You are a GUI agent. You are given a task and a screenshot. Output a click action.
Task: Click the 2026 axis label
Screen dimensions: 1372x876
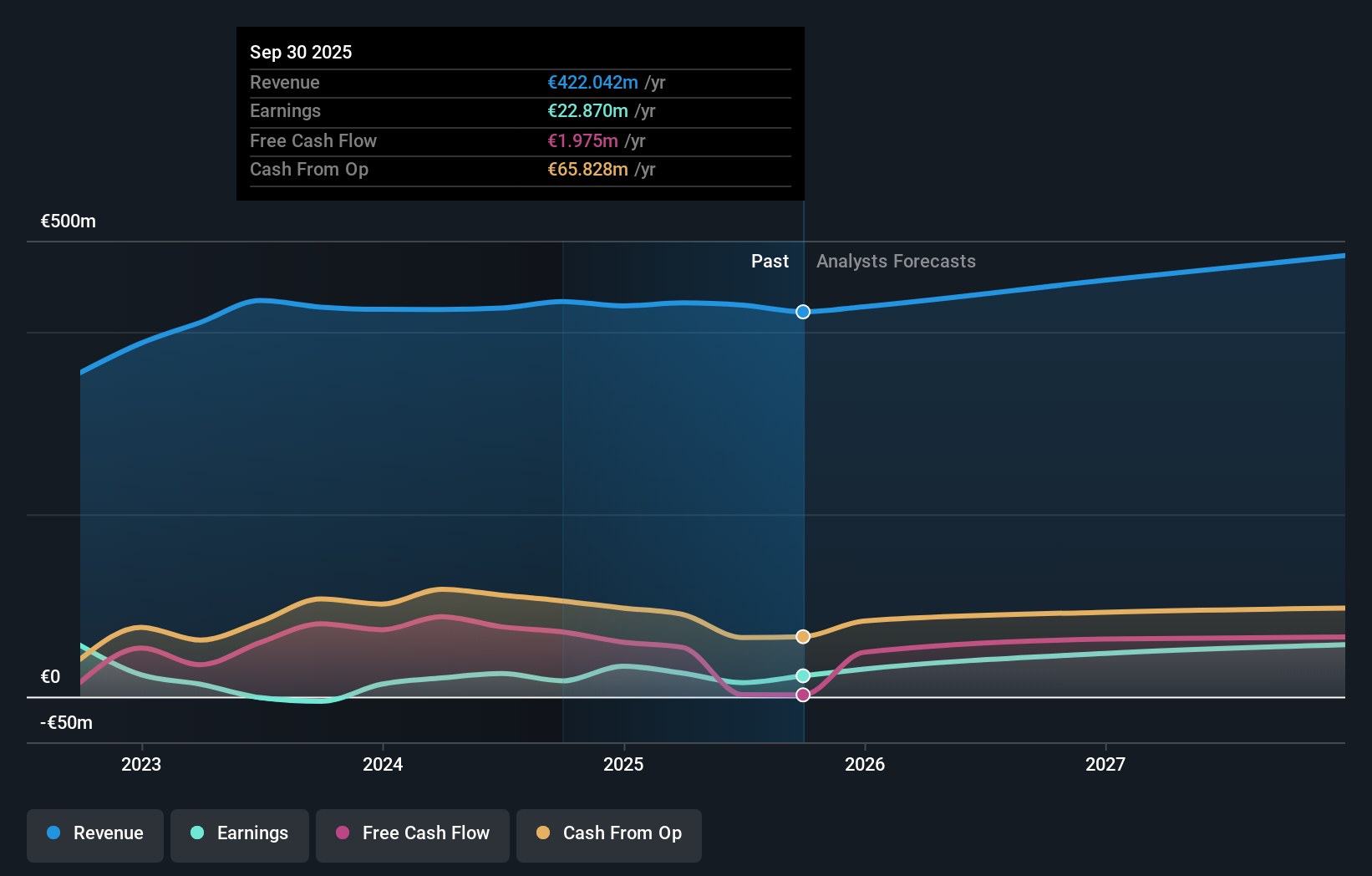click(x=866, y=764)
